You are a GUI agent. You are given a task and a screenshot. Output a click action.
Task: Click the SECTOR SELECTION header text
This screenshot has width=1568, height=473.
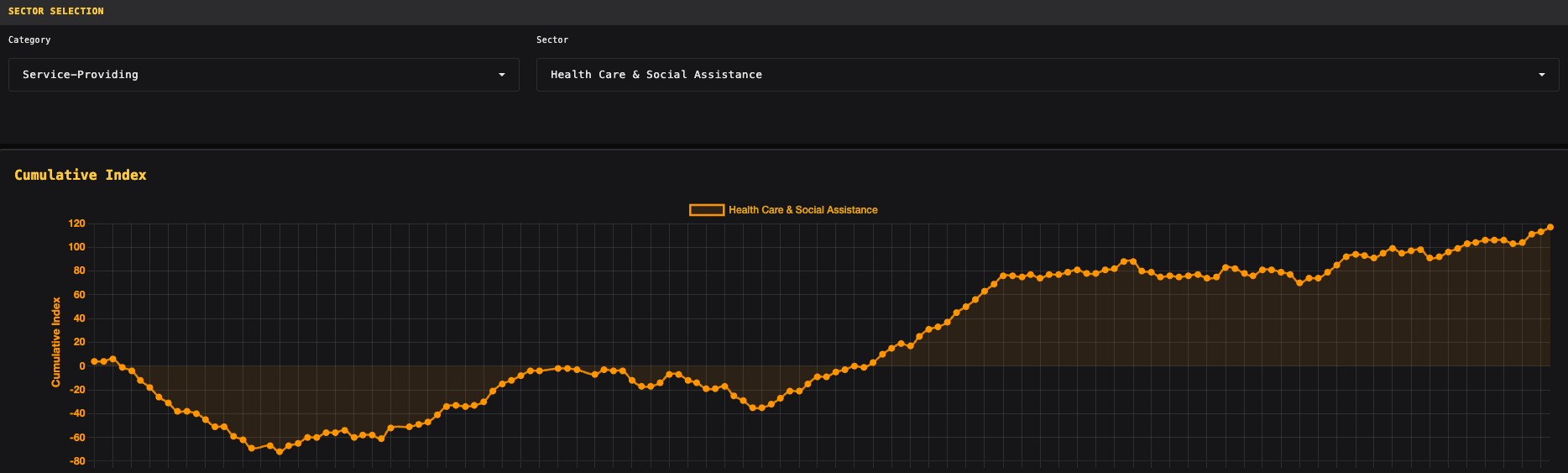(56, 11)
